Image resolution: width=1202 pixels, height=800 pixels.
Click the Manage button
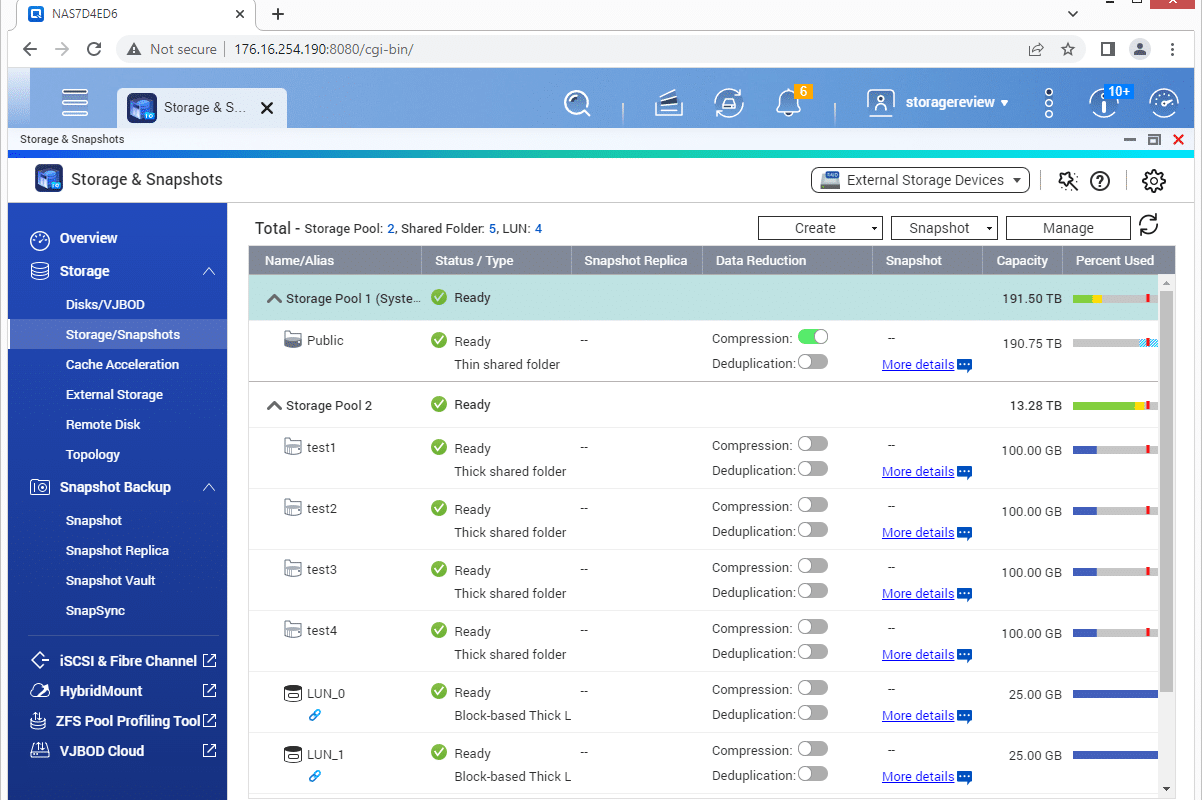click(x=1068, y=228)
